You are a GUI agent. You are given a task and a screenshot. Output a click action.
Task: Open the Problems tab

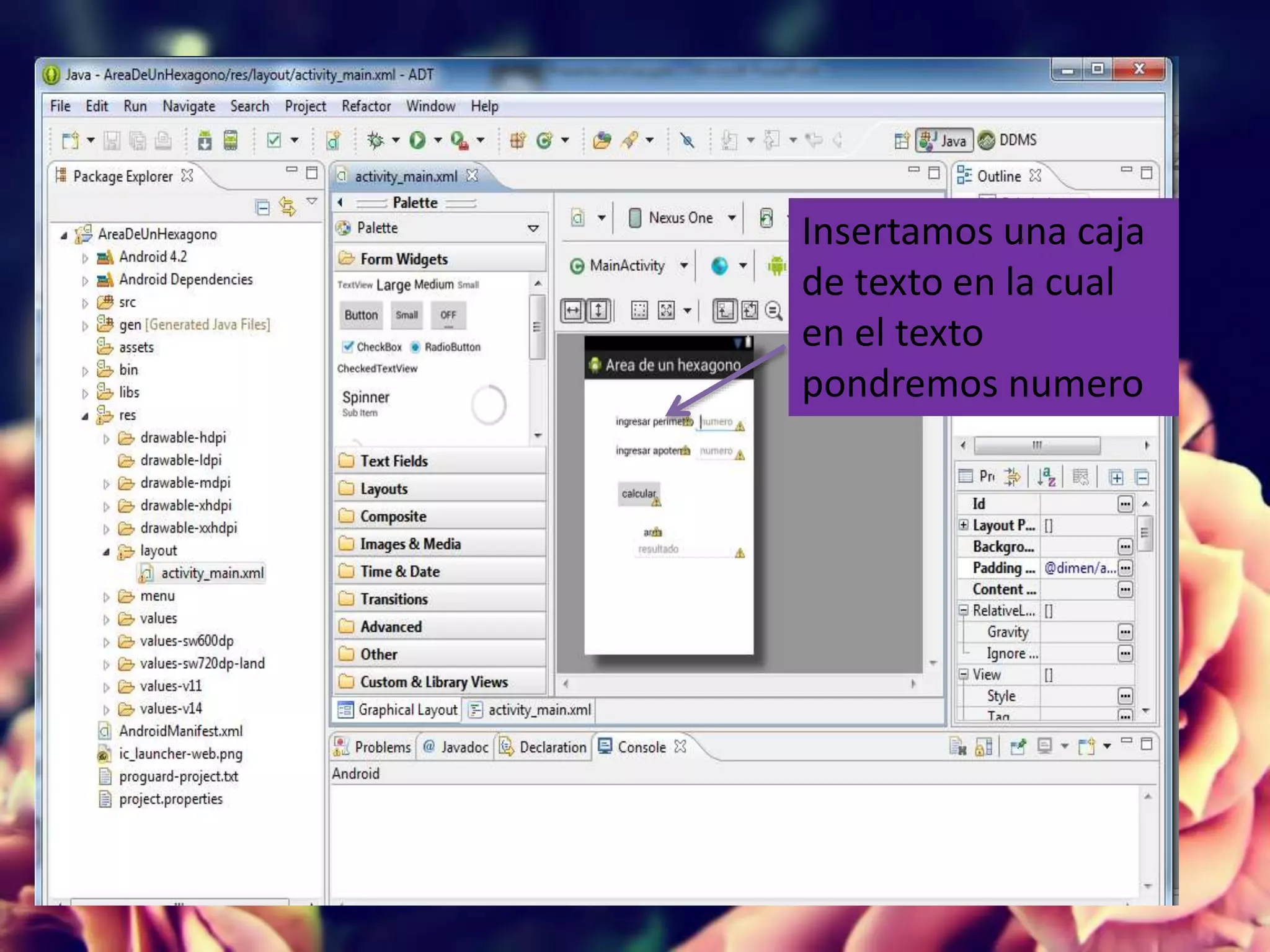(x=373, y=747)
